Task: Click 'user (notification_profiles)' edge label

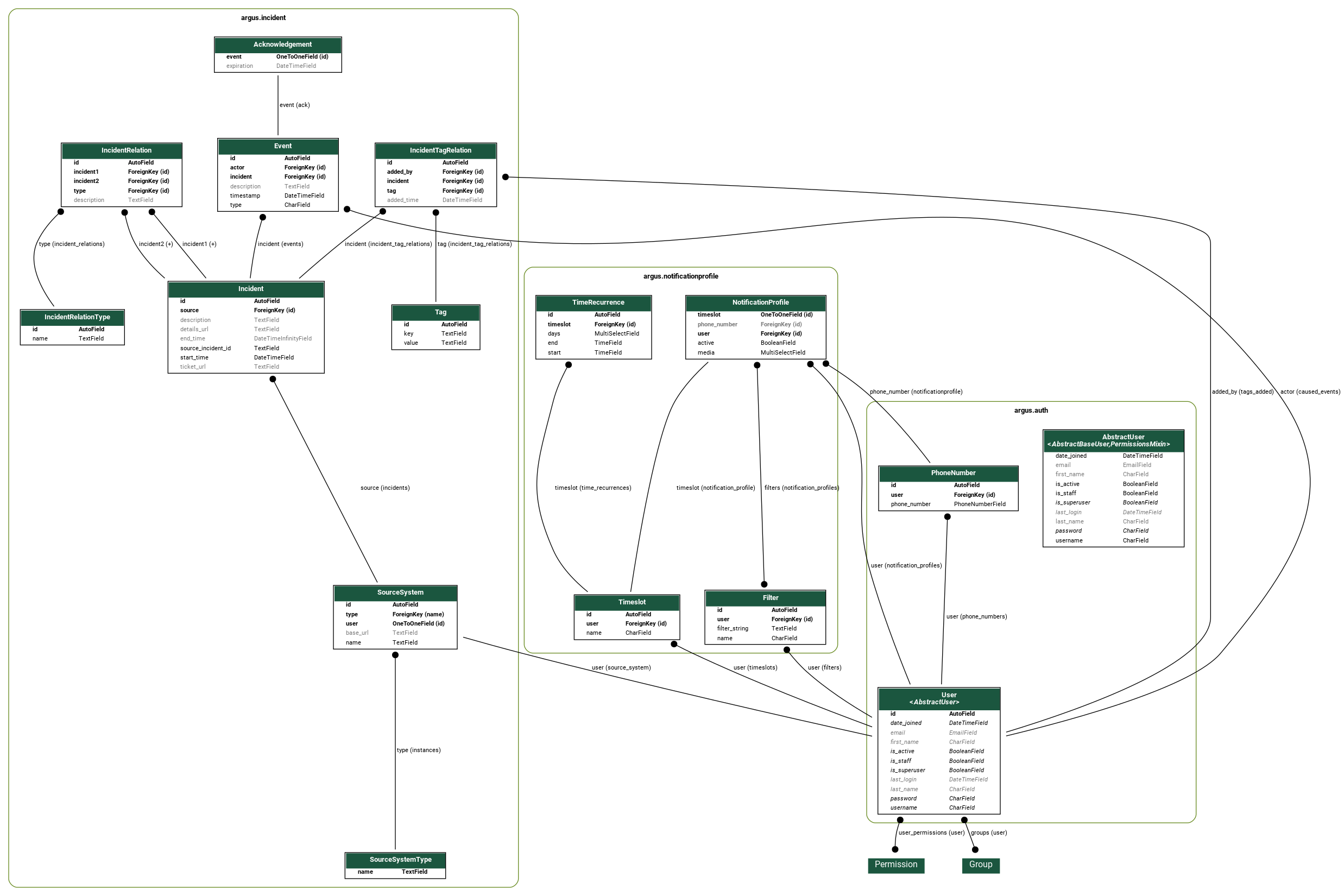Action: click(x=906, y=566)
